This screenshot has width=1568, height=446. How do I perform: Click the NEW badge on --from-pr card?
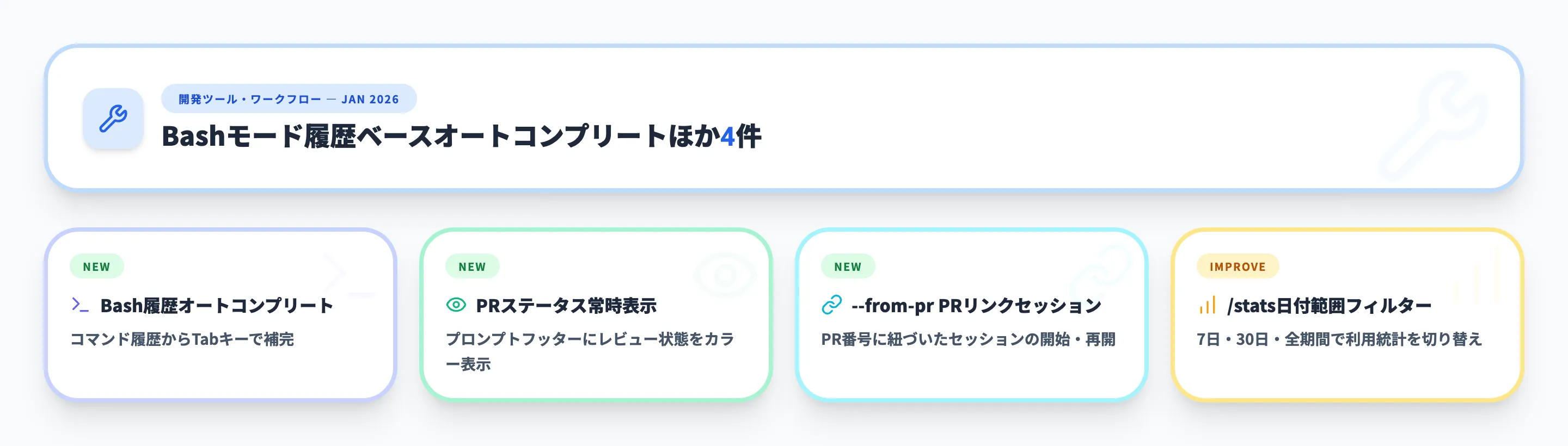tap(848, 267)
